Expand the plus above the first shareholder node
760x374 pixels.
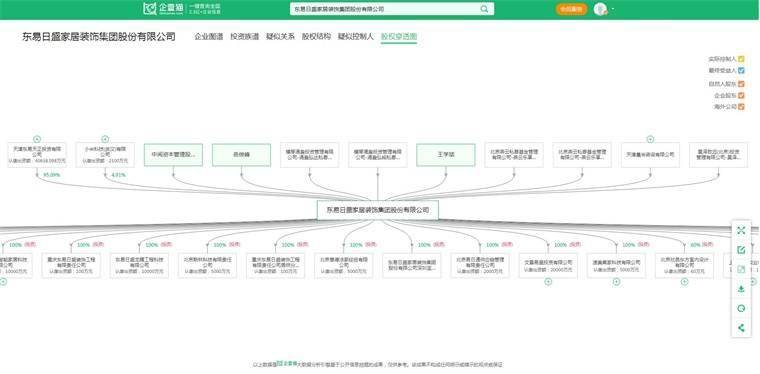click(x=37, y=139)
